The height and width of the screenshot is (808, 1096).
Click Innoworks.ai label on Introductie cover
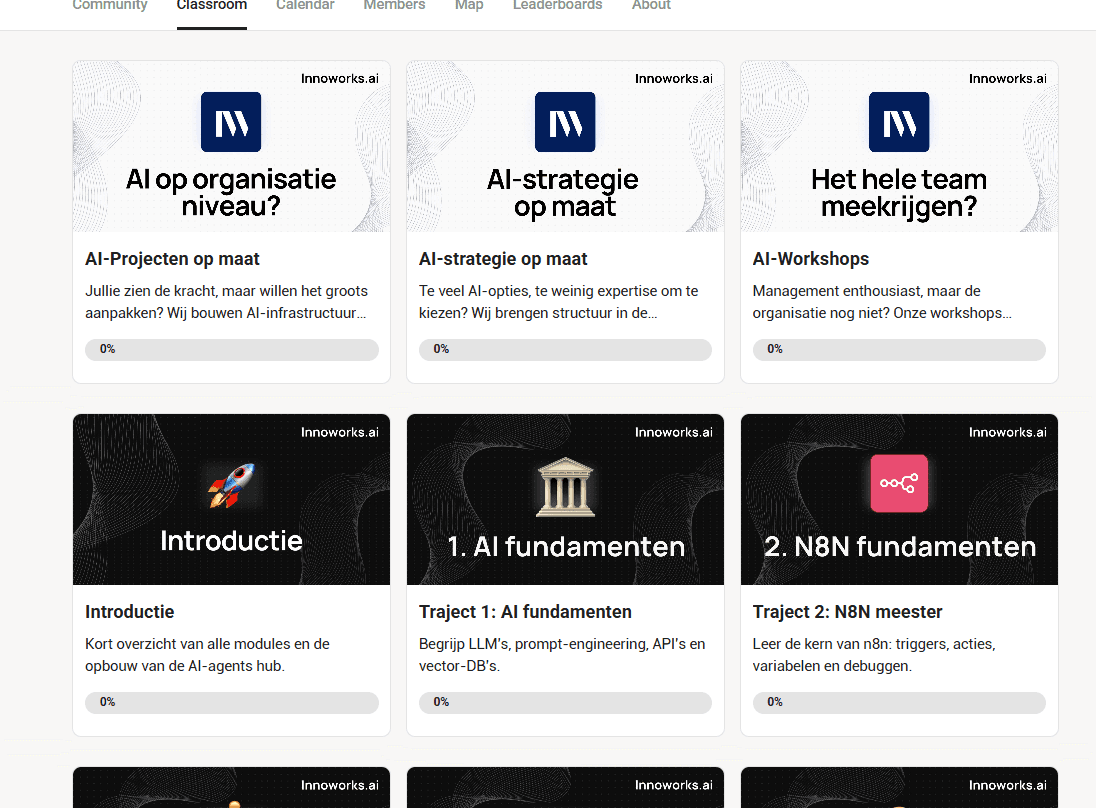pos(340,433)
